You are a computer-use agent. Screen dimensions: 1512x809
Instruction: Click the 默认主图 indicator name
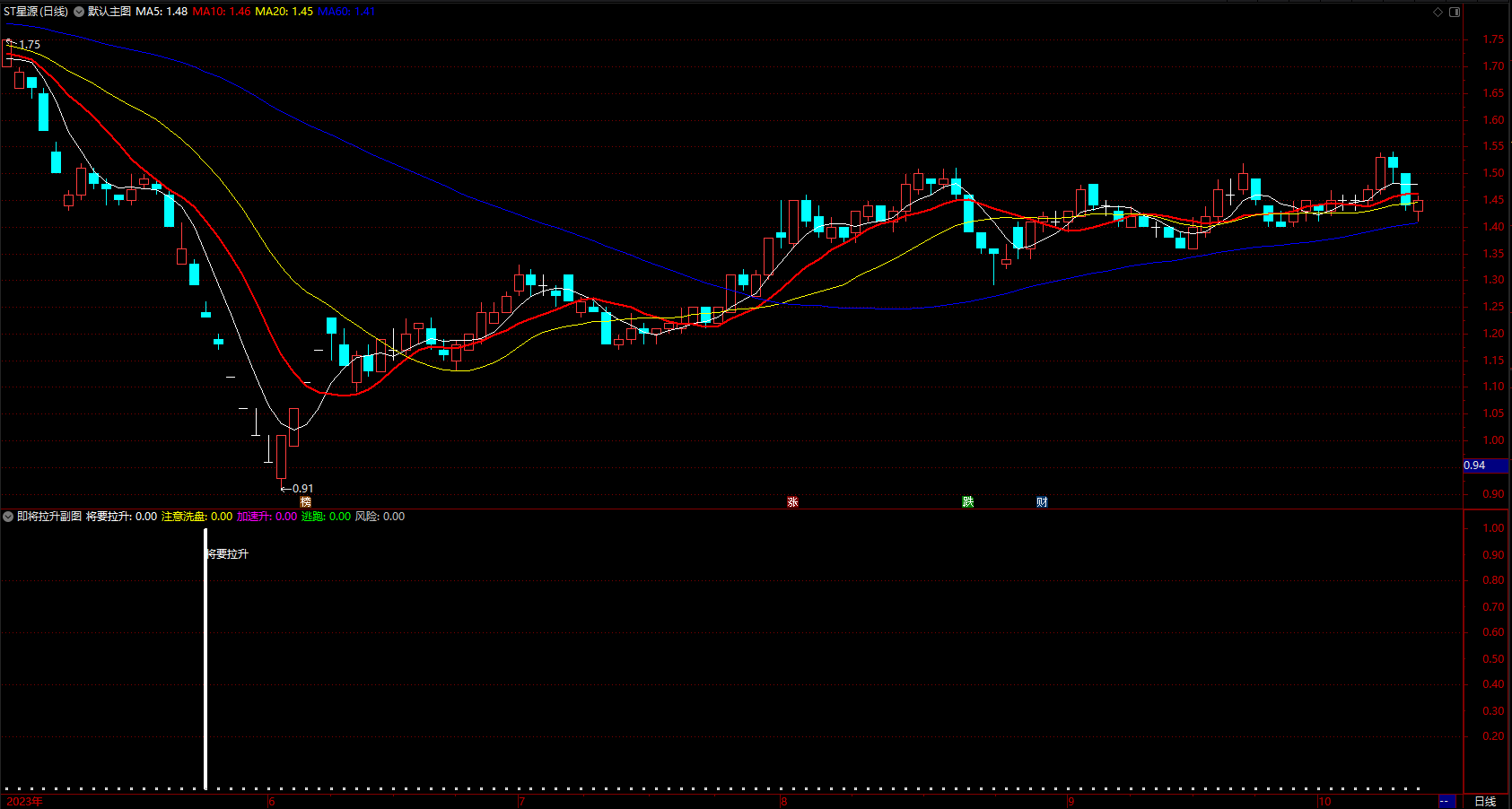(109, 12)
